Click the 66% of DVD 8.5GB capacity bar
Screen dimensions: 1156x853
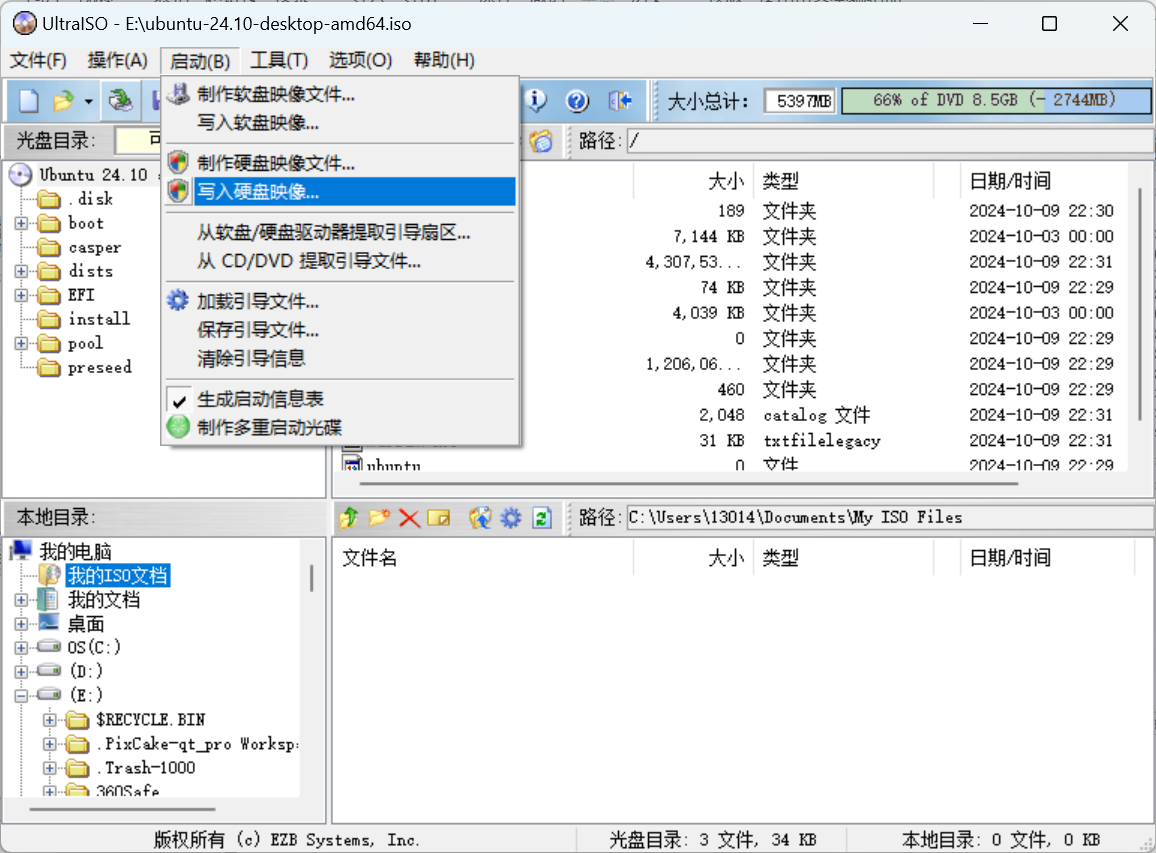click(x=996, y=100)
